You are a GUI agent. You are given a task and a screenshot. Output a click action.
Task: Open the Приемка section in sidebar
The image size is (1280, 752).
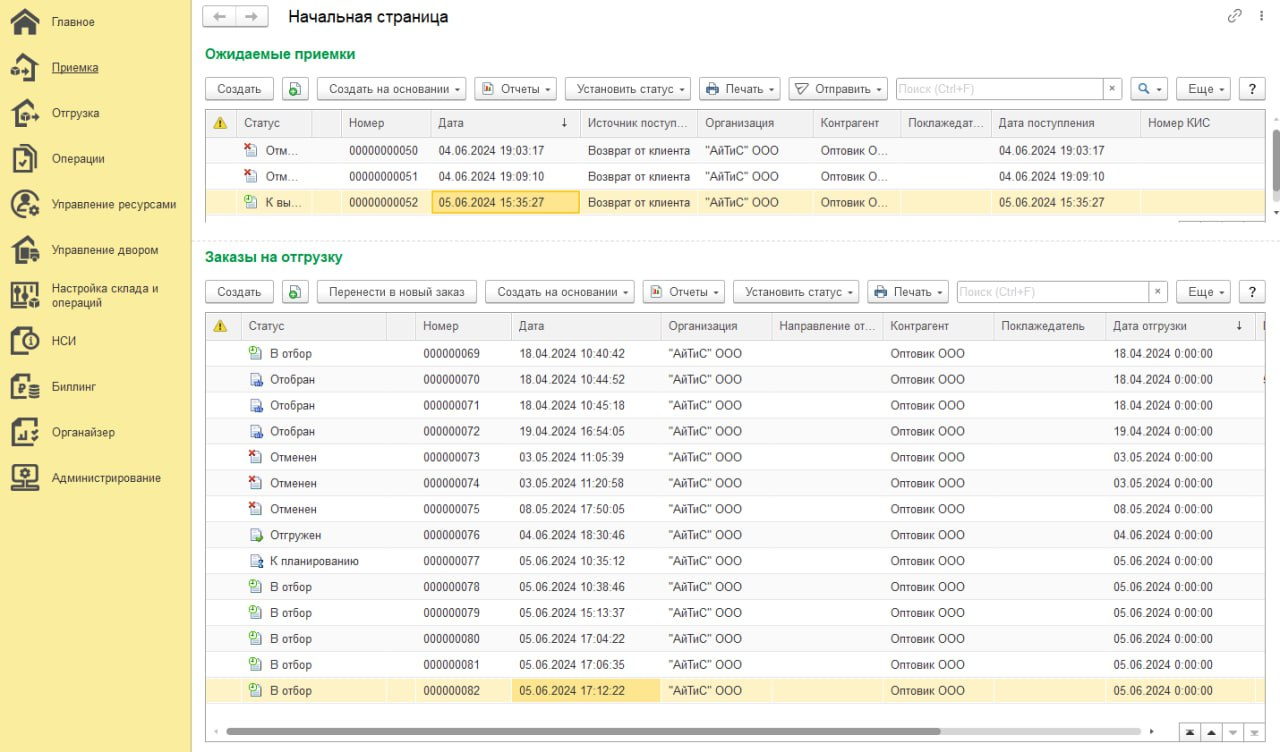pos(75,68)
